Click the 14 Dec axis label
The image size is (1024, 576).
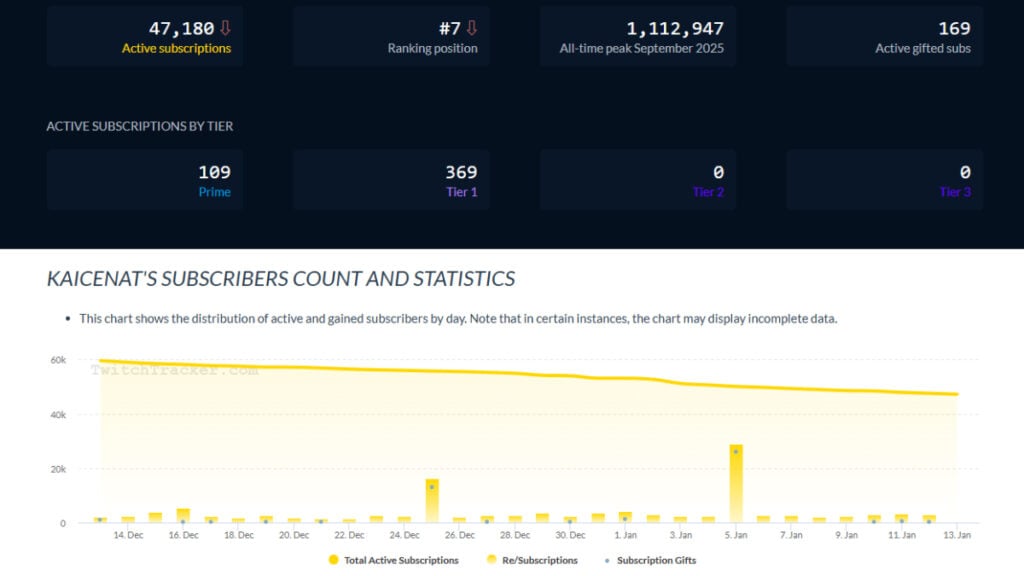(x=127, y=535)
